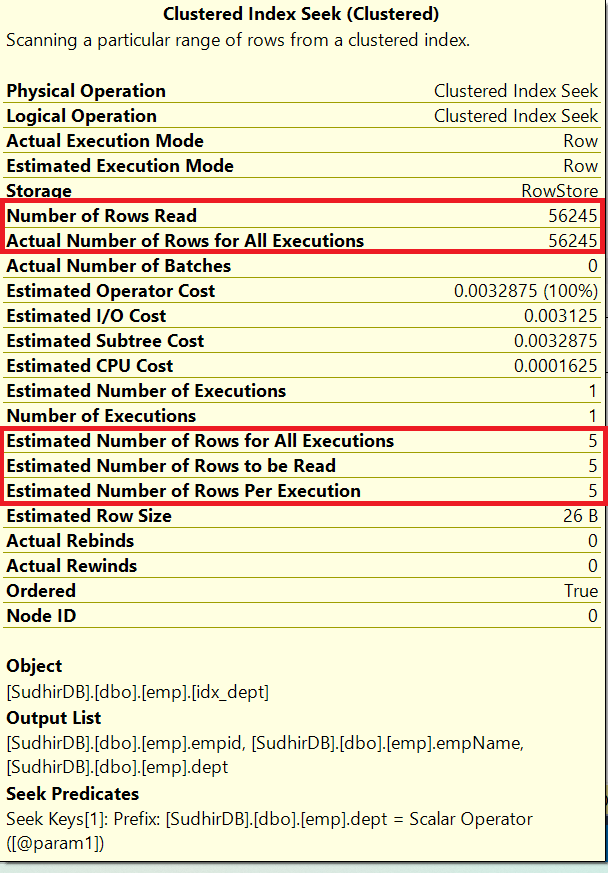Select the 'Estimated Subtree Cost' label
The image size is (608, 873).
[x=105, y=341]
